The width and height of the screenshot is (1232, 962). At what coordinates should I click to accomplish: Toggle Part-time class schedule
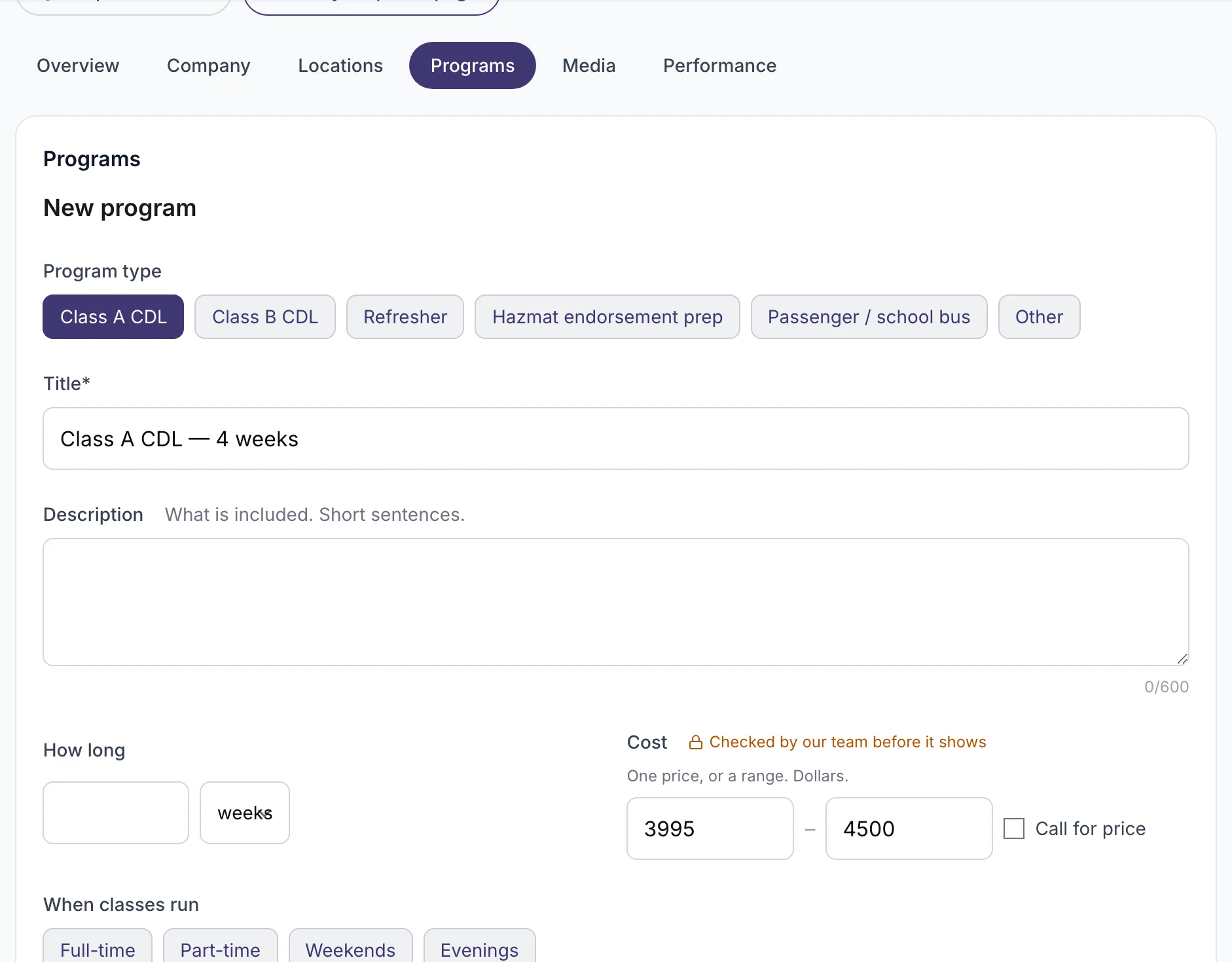point(220,946)
